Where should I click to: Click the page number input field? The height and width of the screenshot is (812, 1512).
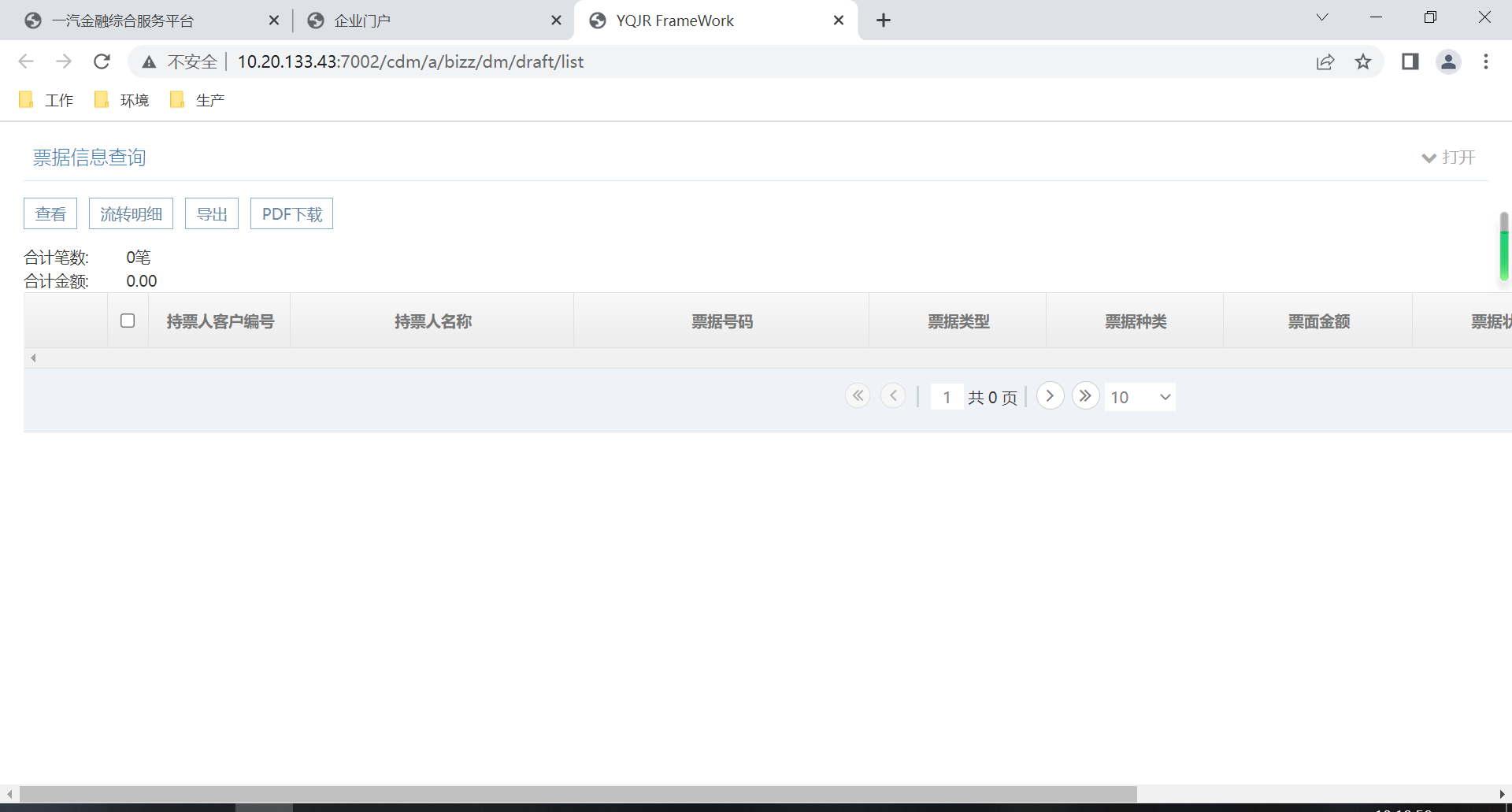[x=947, y=397]
